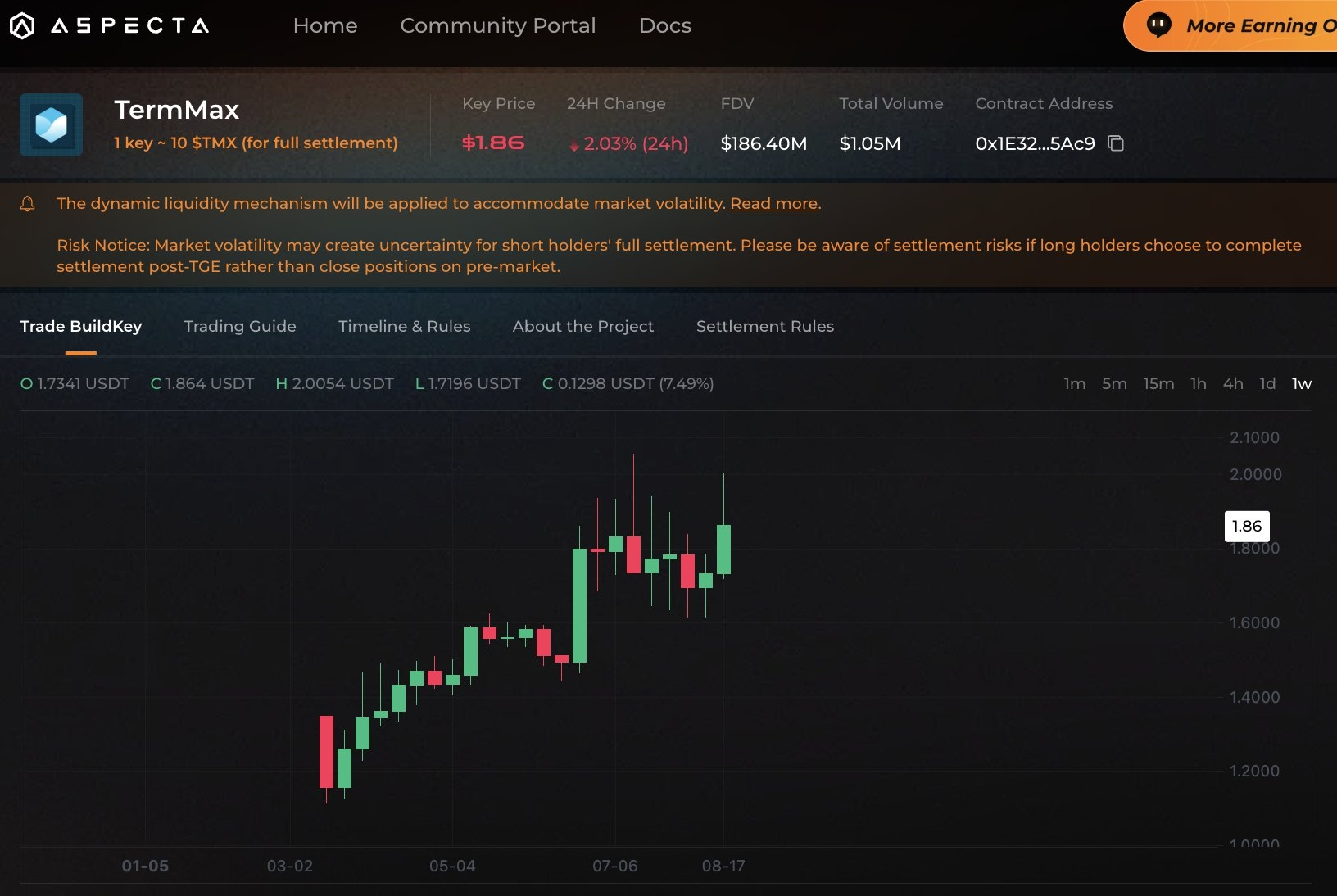Set chart interval to 5m
This screenshot has height=896, width=1337.
[1114, 383]
